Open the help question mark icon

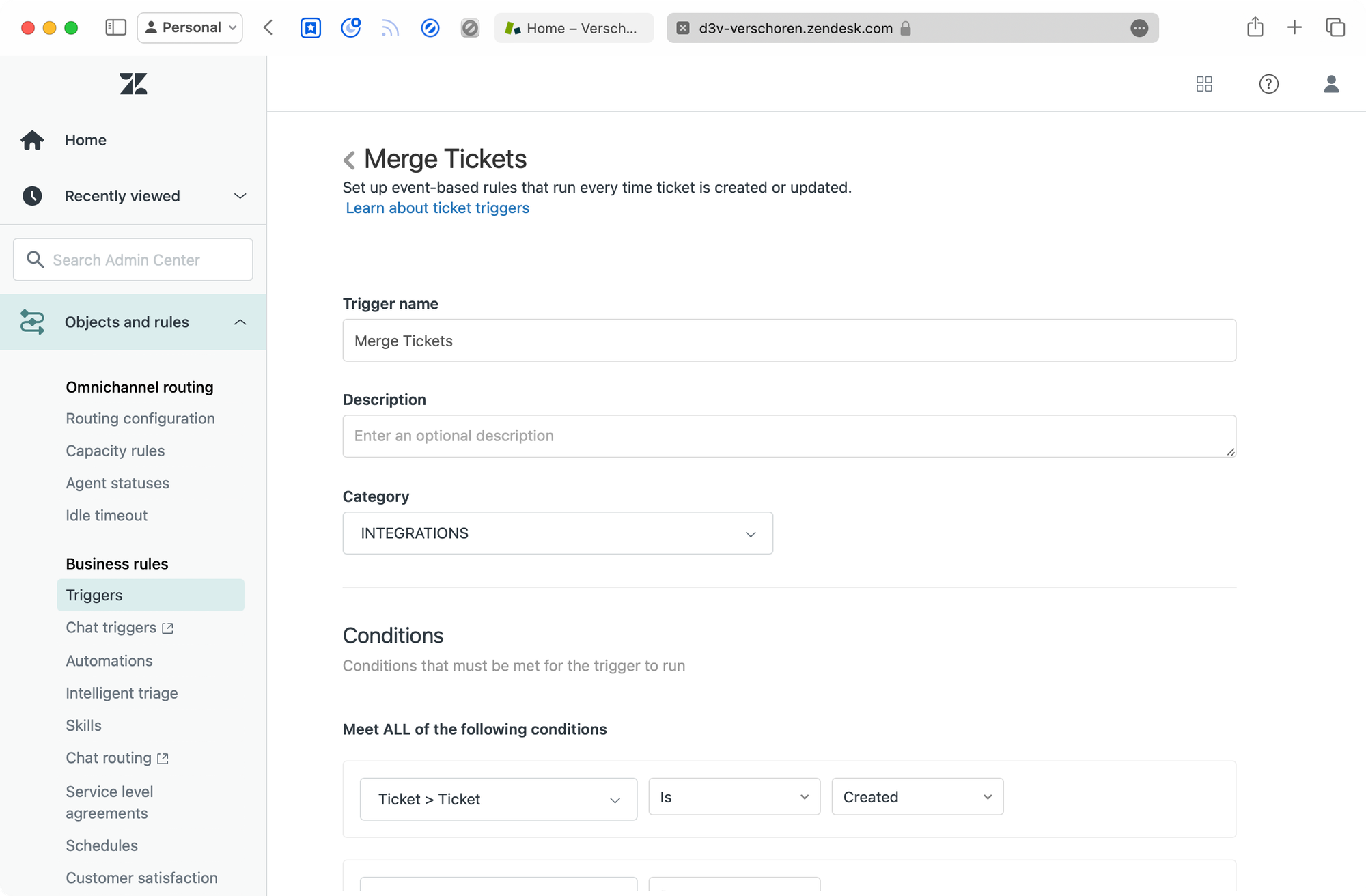pos(1268,84)
